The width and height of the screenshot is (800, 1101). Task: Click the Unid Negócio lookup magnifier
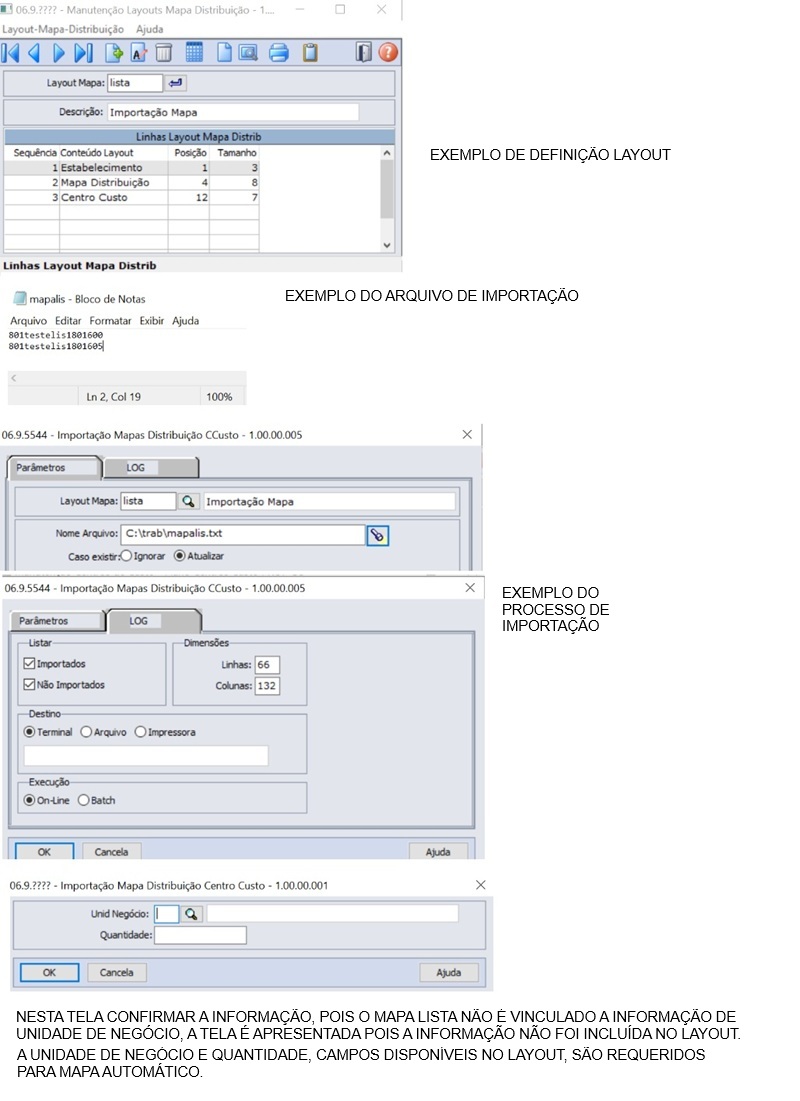point(191,914)
